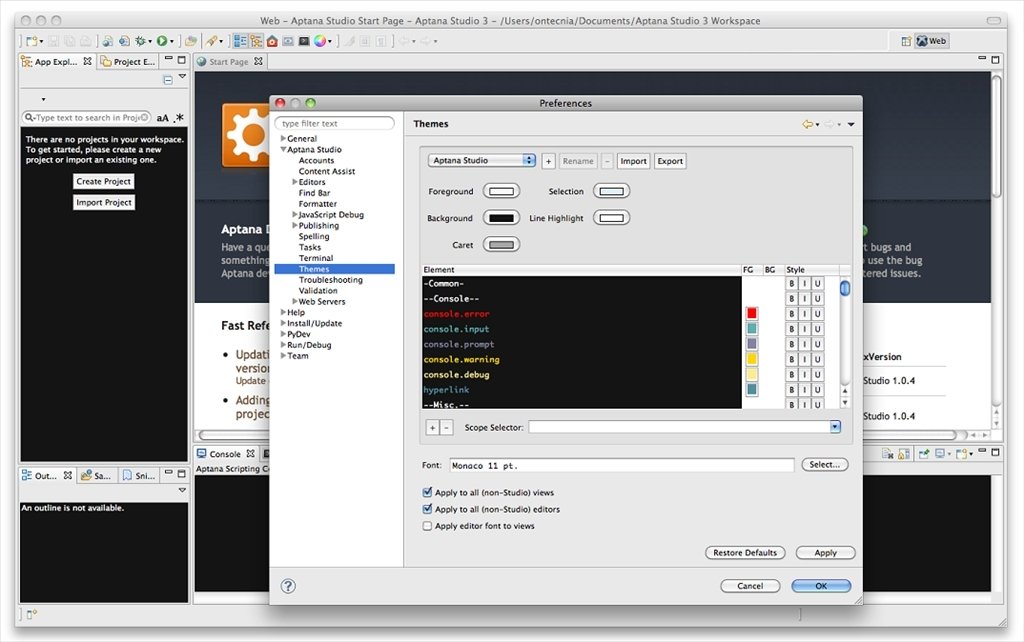Click the aA case-sensitive search icon
This screenshot has height=642, width=1024.
[163, 118]
